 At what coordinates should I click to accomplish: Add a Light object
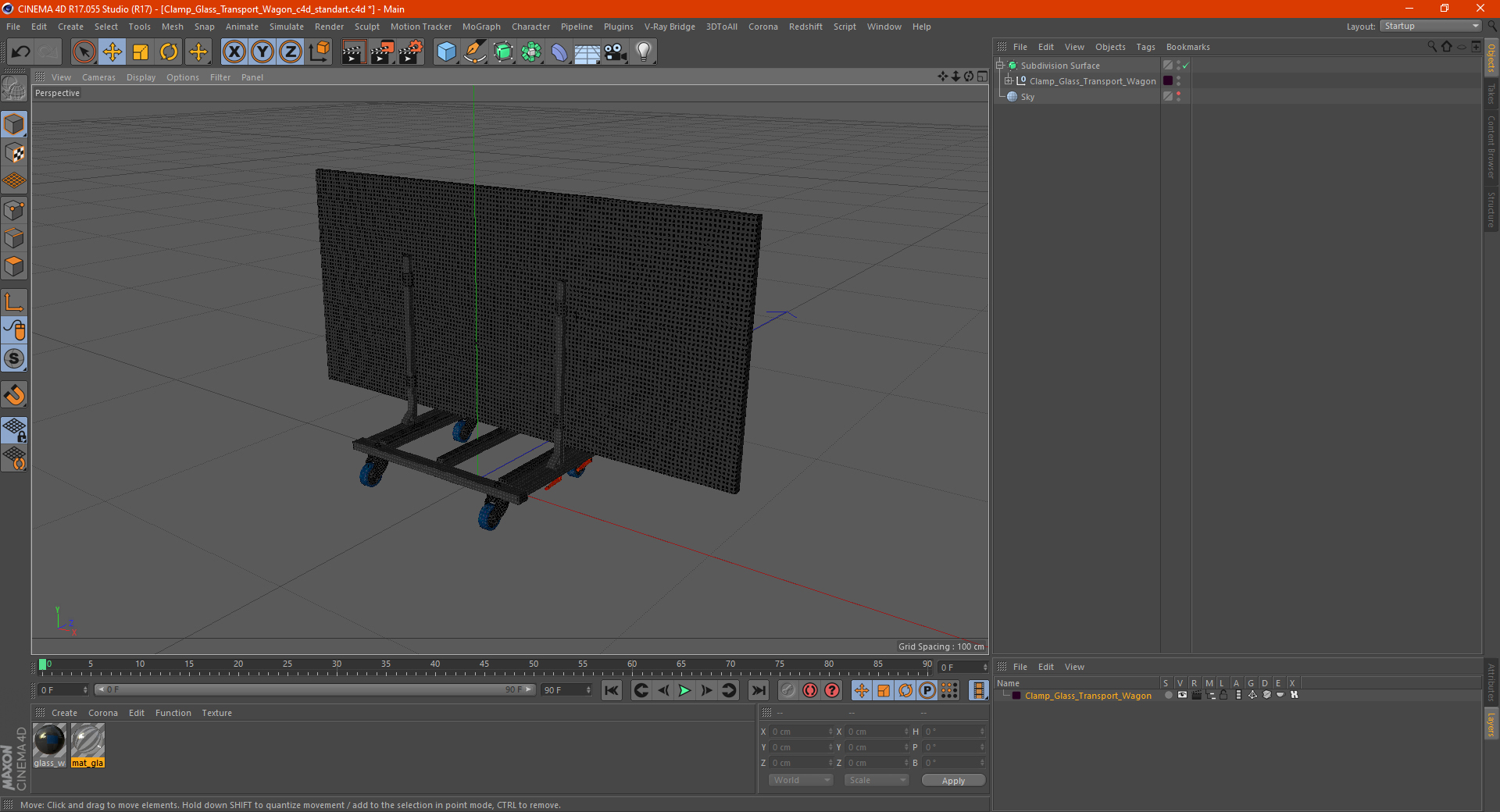pos(644,52)
